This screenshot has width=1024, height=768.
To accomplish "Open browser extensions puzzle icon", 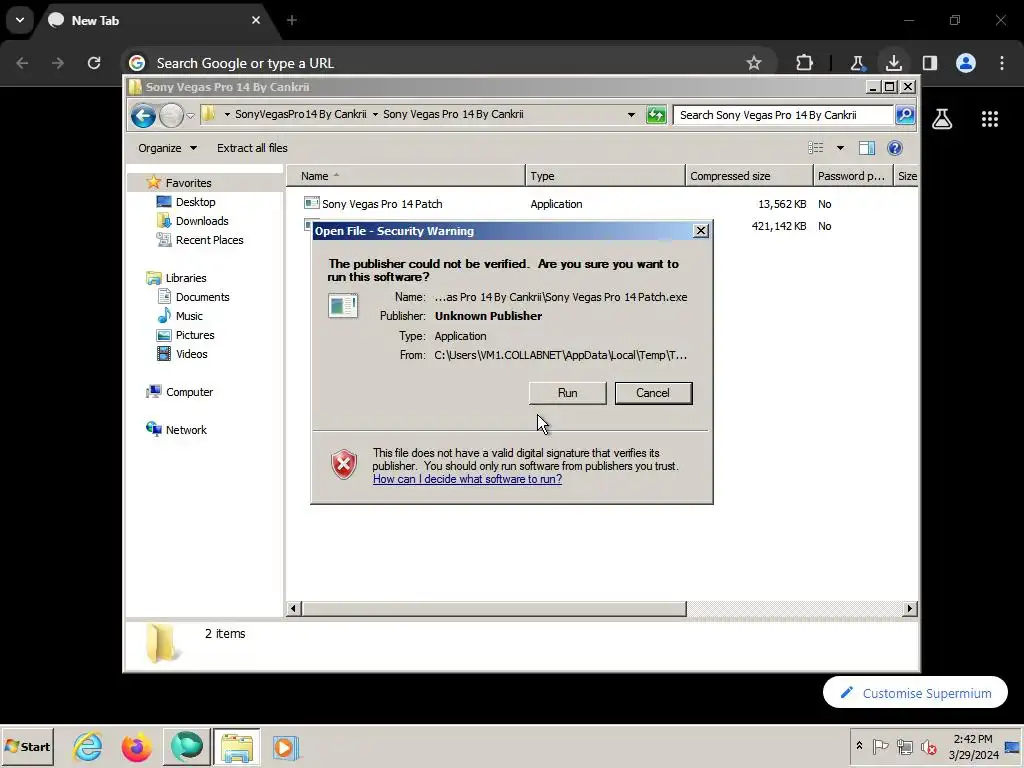I will tap(805, 63).
